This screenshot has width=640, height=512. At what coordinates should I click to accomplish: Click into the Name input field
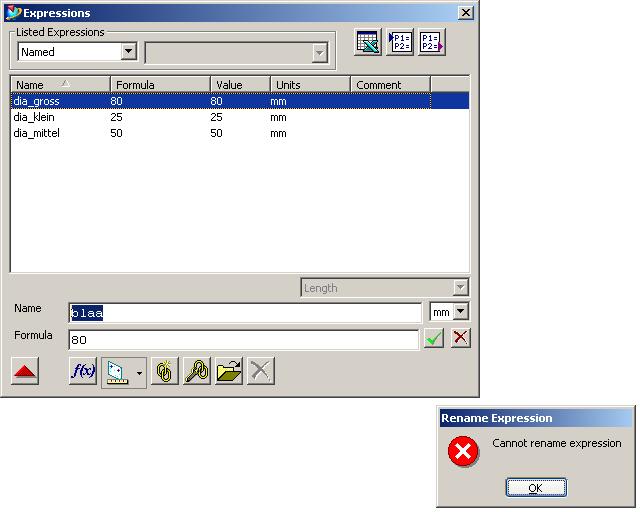[x=245, y=313]
